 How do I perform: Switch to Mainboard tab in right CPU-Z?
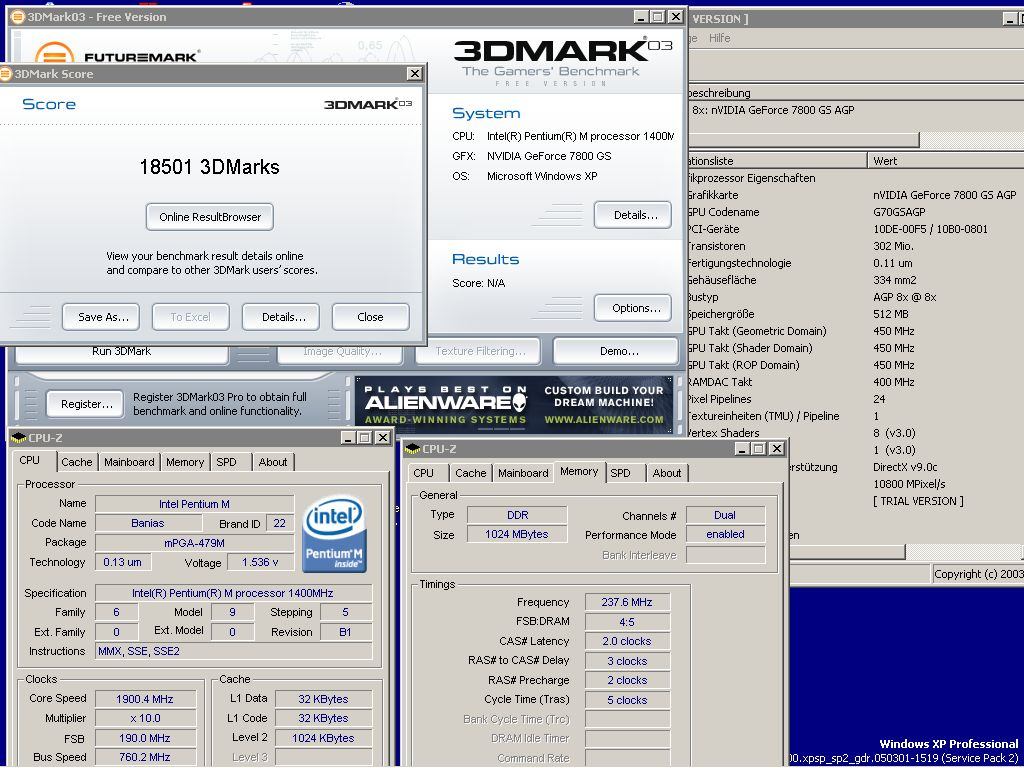(523, 473)
